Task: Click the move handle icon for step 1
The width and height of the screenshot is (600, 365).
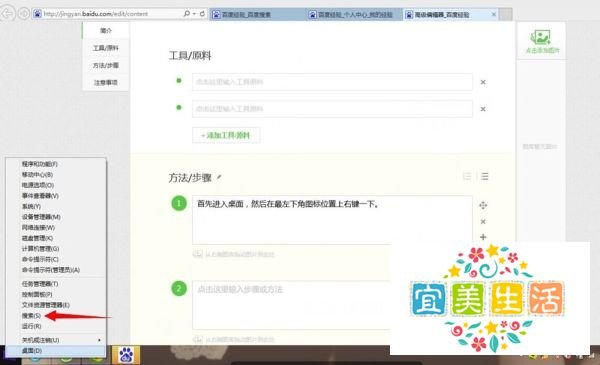Action: [483, 205]
